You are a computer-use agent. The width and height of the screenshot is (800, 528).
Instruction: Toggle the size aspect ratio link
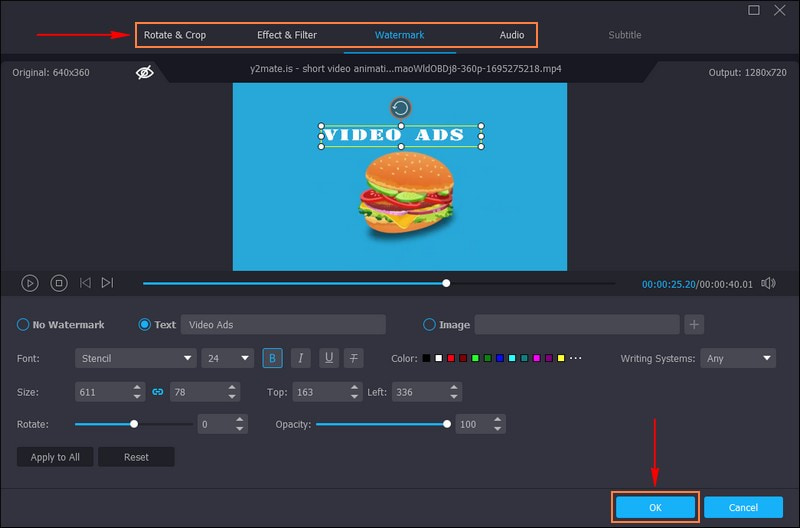pyautogui.click(x=157, y=392)
